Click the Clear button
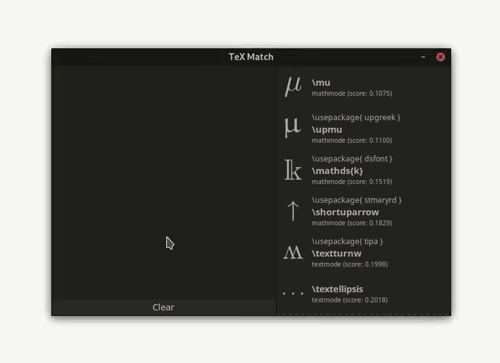This screenshot has width=500, height=363. tap(163, 307)
